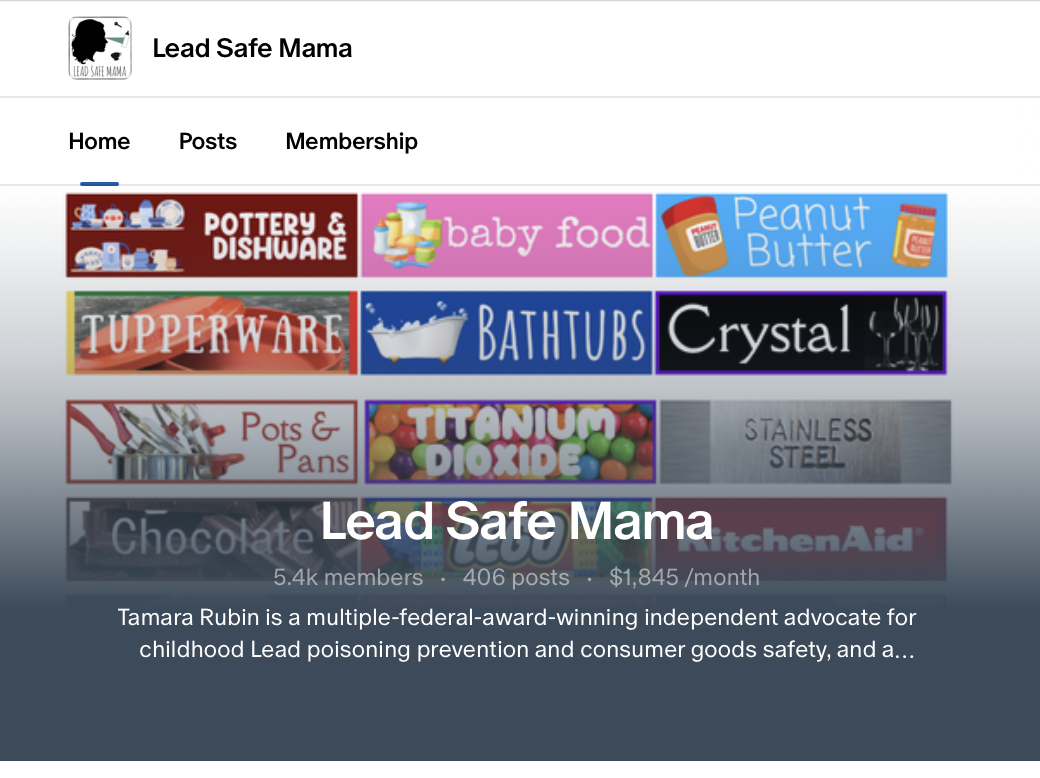Screen dimensions: 1040x778
Task: Click the Lead Safe Mama logo icon
Action: tap(100, 48)
